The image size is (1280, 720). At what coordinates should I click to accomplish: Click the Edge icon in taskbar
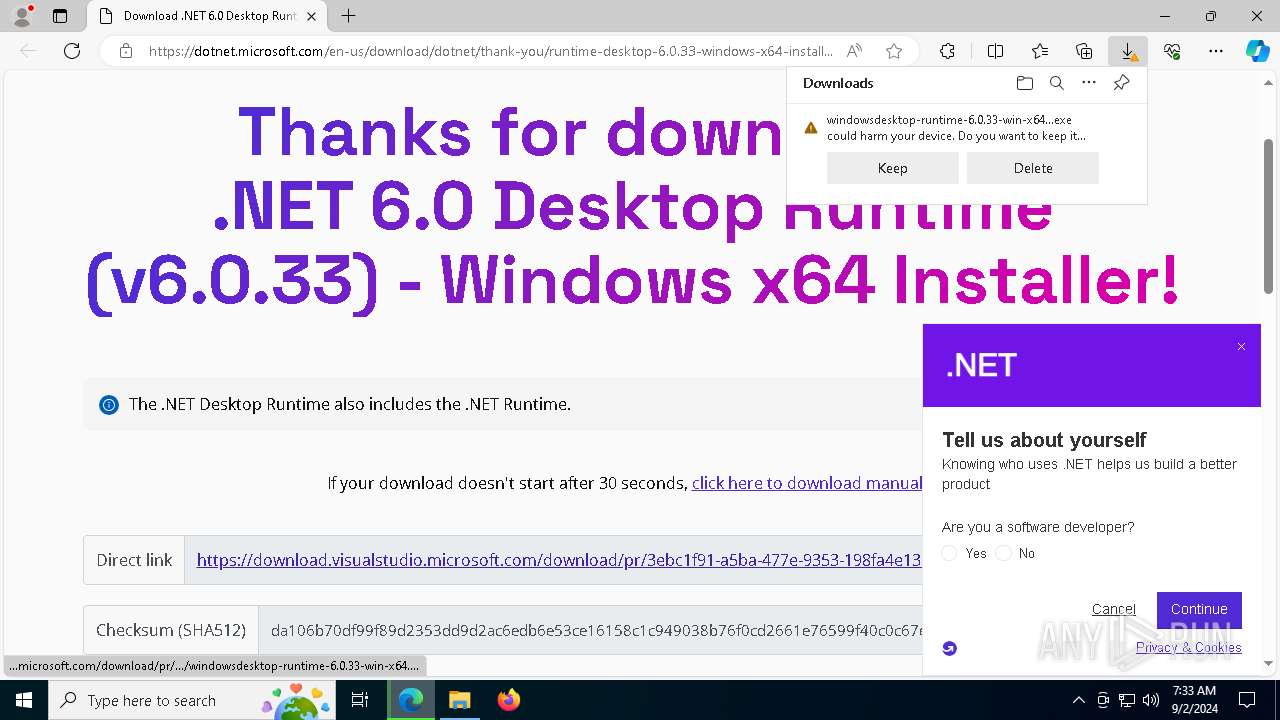[411, 700]
